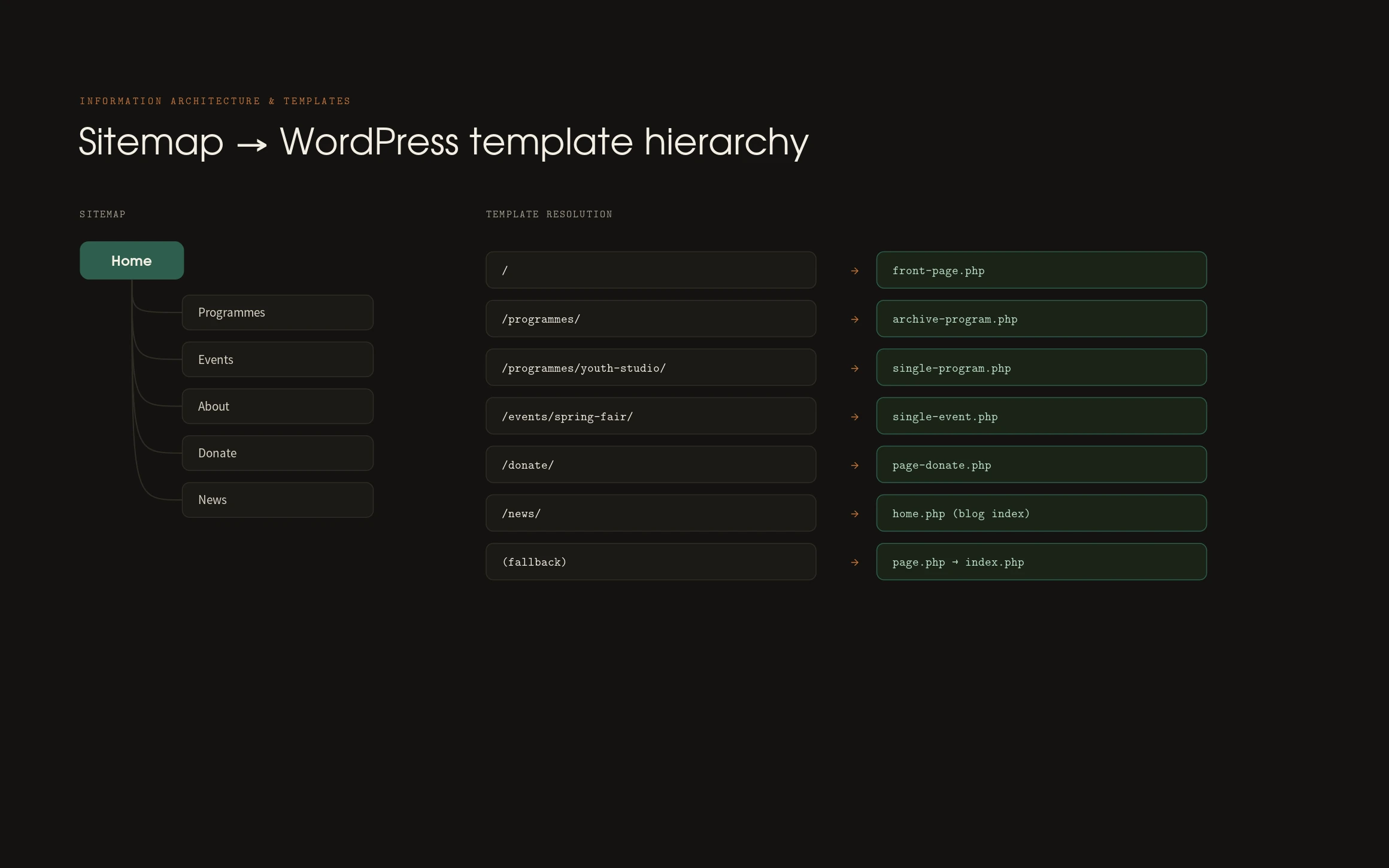Select the archive-program.php template
Viewport: 1389px width, 868px height.
point(1042,318)
